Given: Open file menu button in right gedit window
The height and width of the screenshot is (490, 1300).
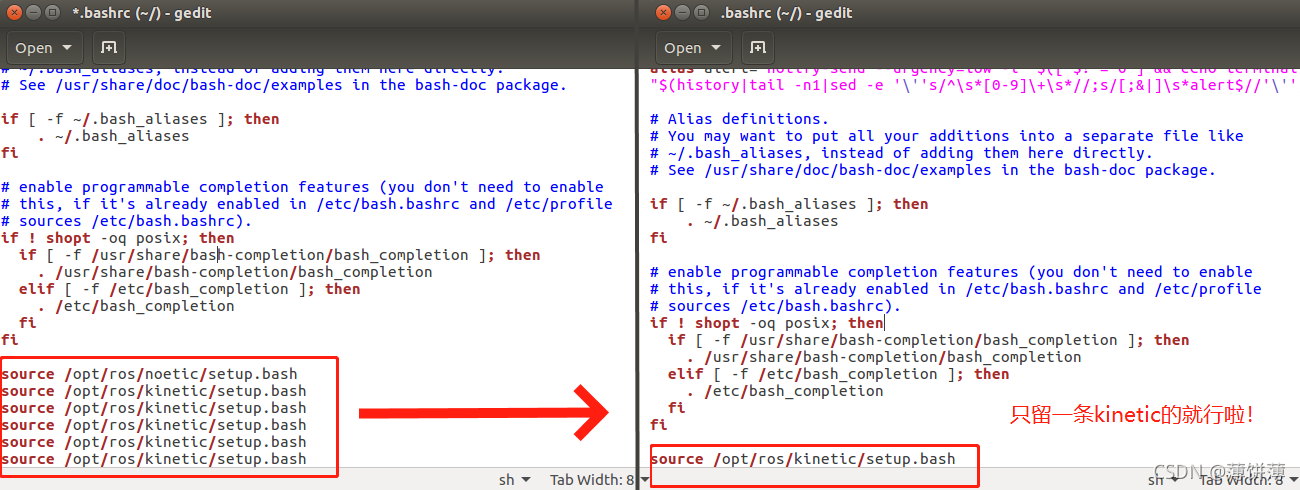Looking at the screenshot, I should tap(694, 47).
